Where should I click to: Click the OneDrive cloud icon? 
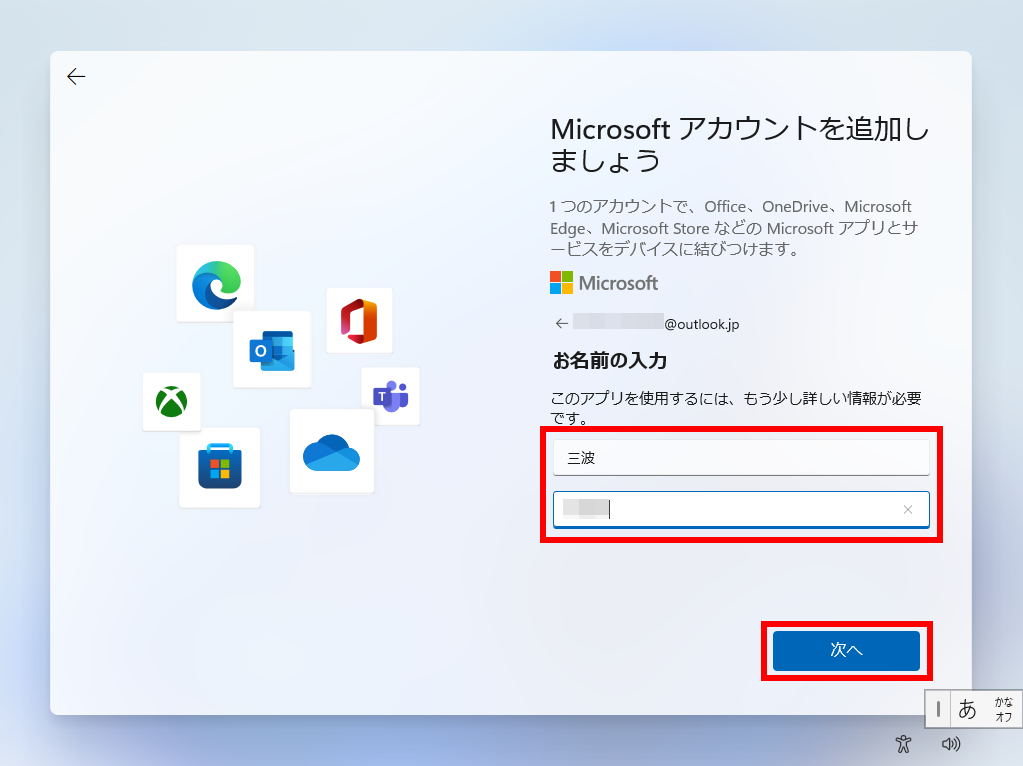[x=331, y=452]
